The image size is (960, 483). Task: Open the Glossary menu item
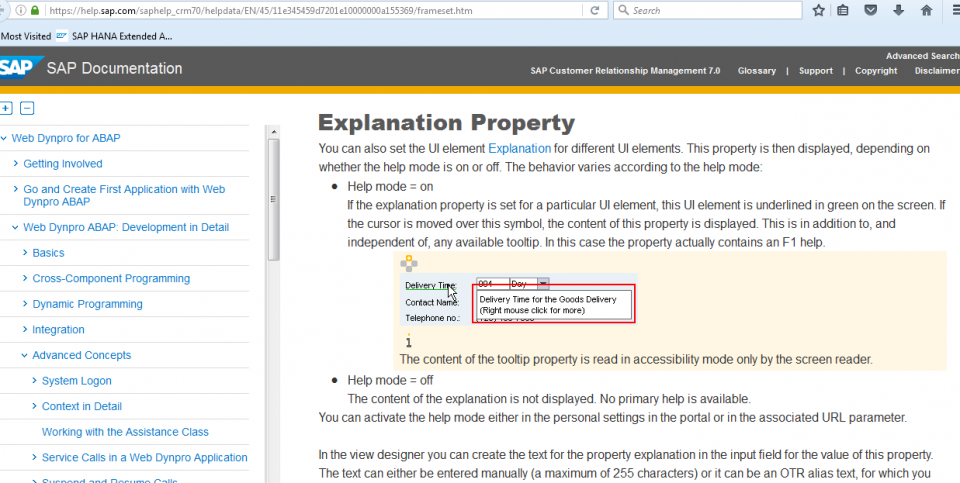pos(756,71)
